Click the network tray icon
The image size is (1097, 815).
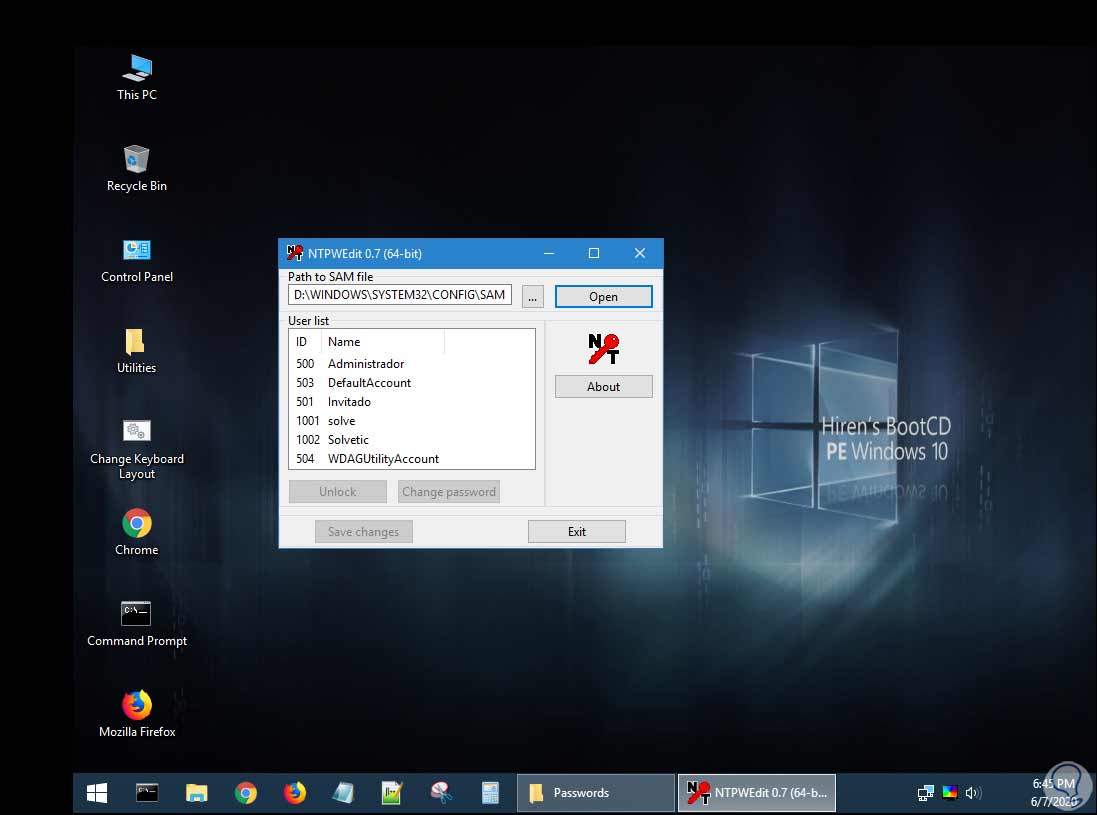tap(925, 793)
